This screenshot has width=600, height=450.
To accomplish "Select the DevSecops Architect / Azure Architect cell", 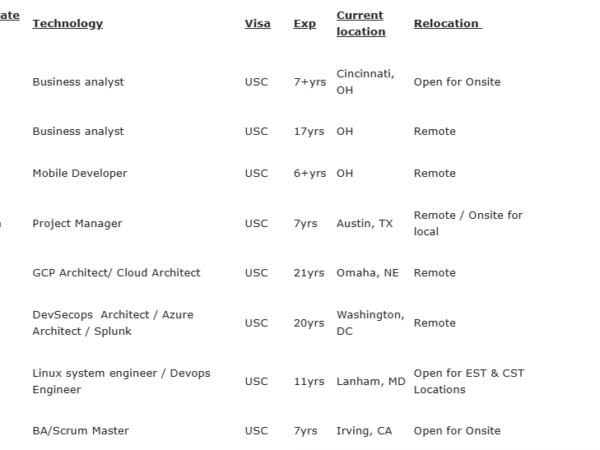I will [x=113, y=322].
